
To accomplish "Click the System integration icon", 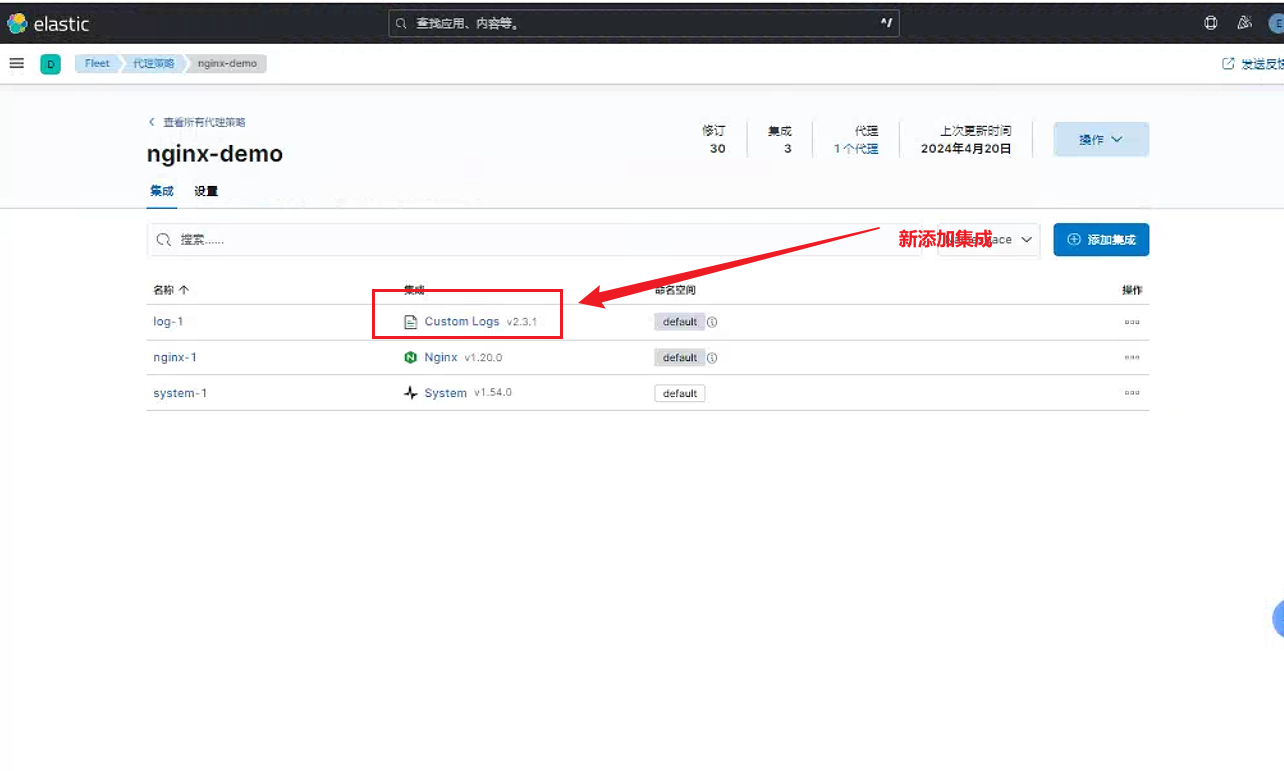I will tap(410, 393).
